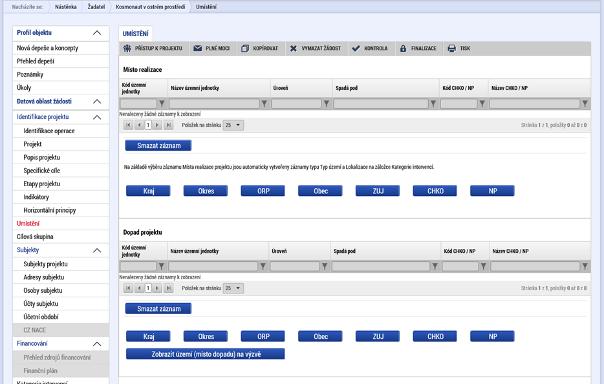The height and width of the screenshot is (384, 604).
Task: Click Kraj button under Místo realizace
Action: (x=148, y=191)
